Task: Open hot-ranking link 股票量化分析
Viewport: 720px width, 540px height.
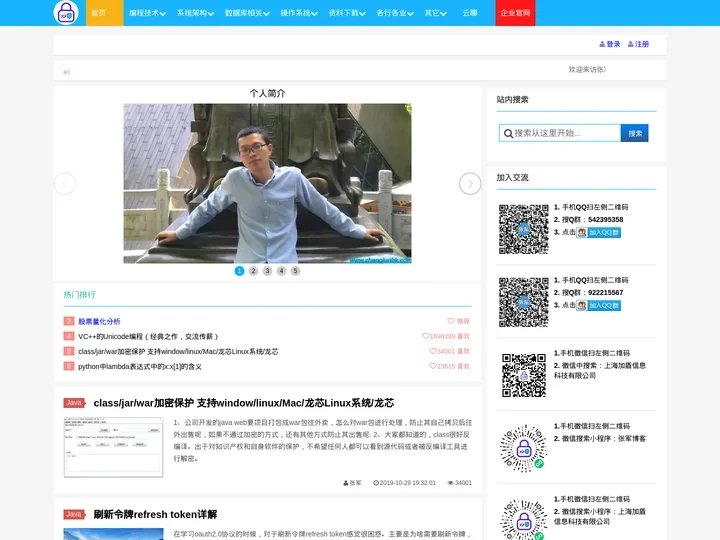Action: [99, 321]
